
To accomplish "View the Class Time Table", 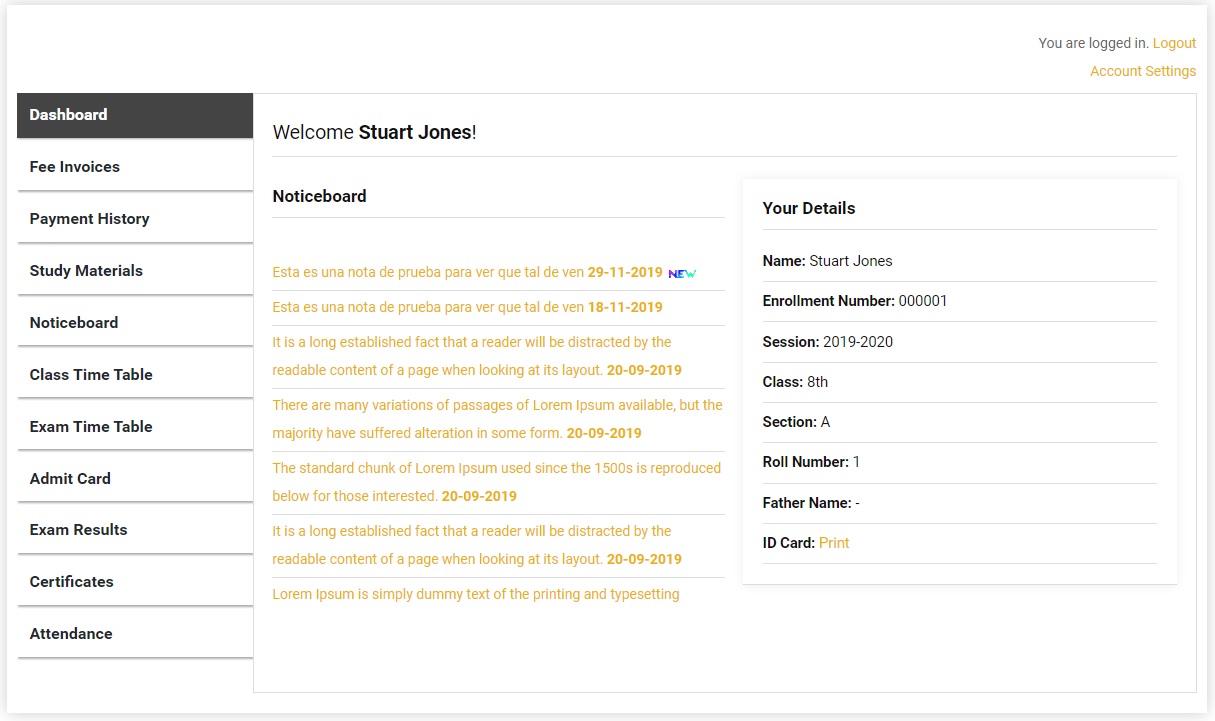I will (135, 375).
